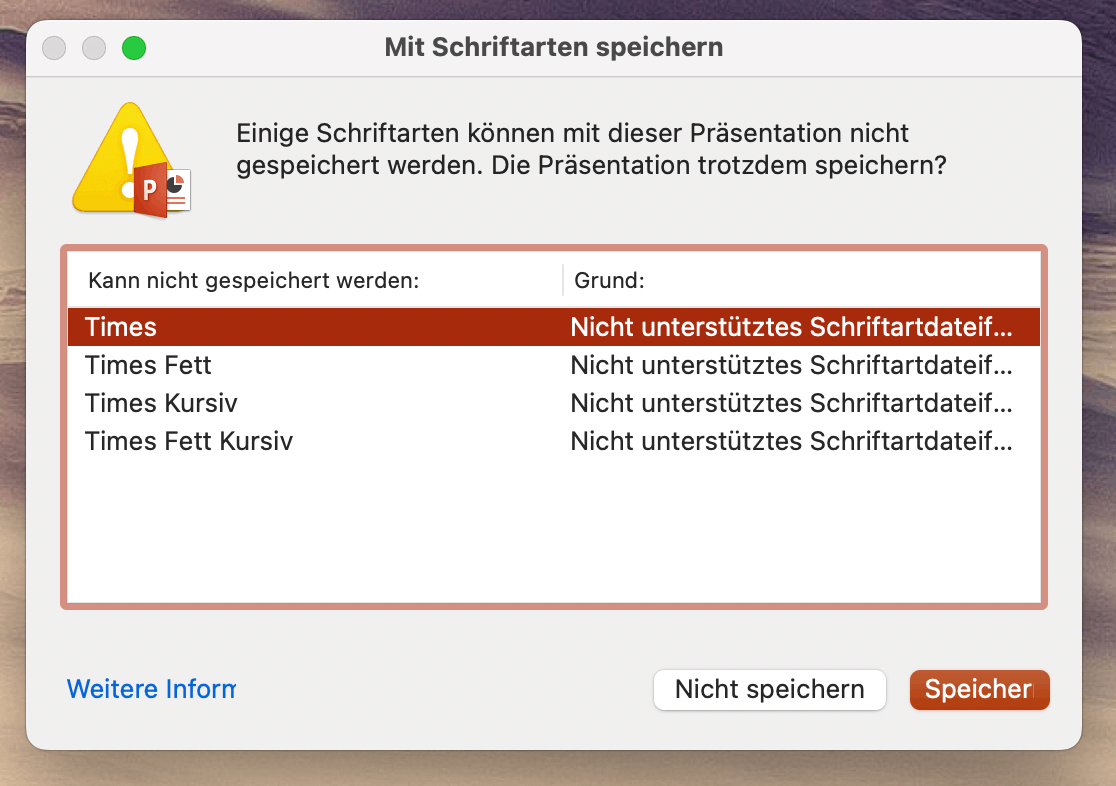Click the empty area of the font list
Viewport: 1116px width, 786px height.
(x=554, y=530)
